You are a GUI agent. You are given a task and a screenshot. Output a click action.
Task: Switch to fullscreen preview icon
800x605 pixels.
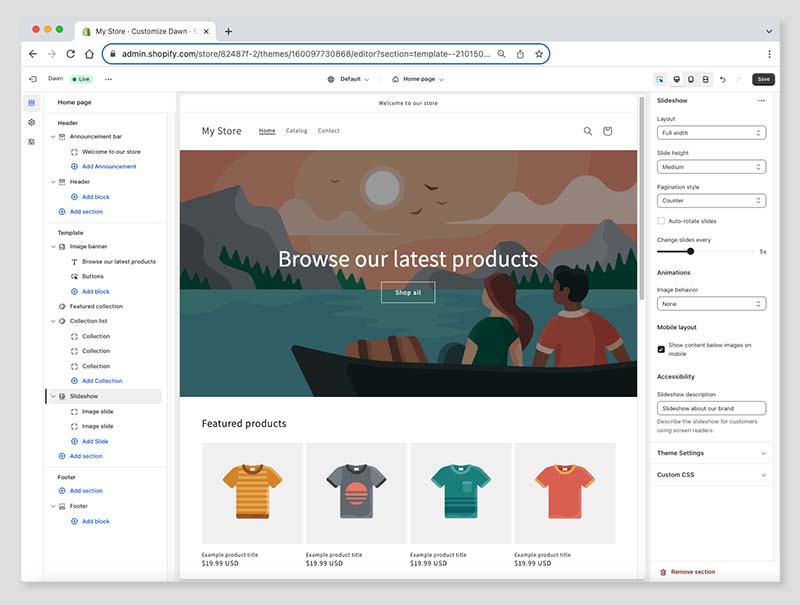tap(706, 79)
